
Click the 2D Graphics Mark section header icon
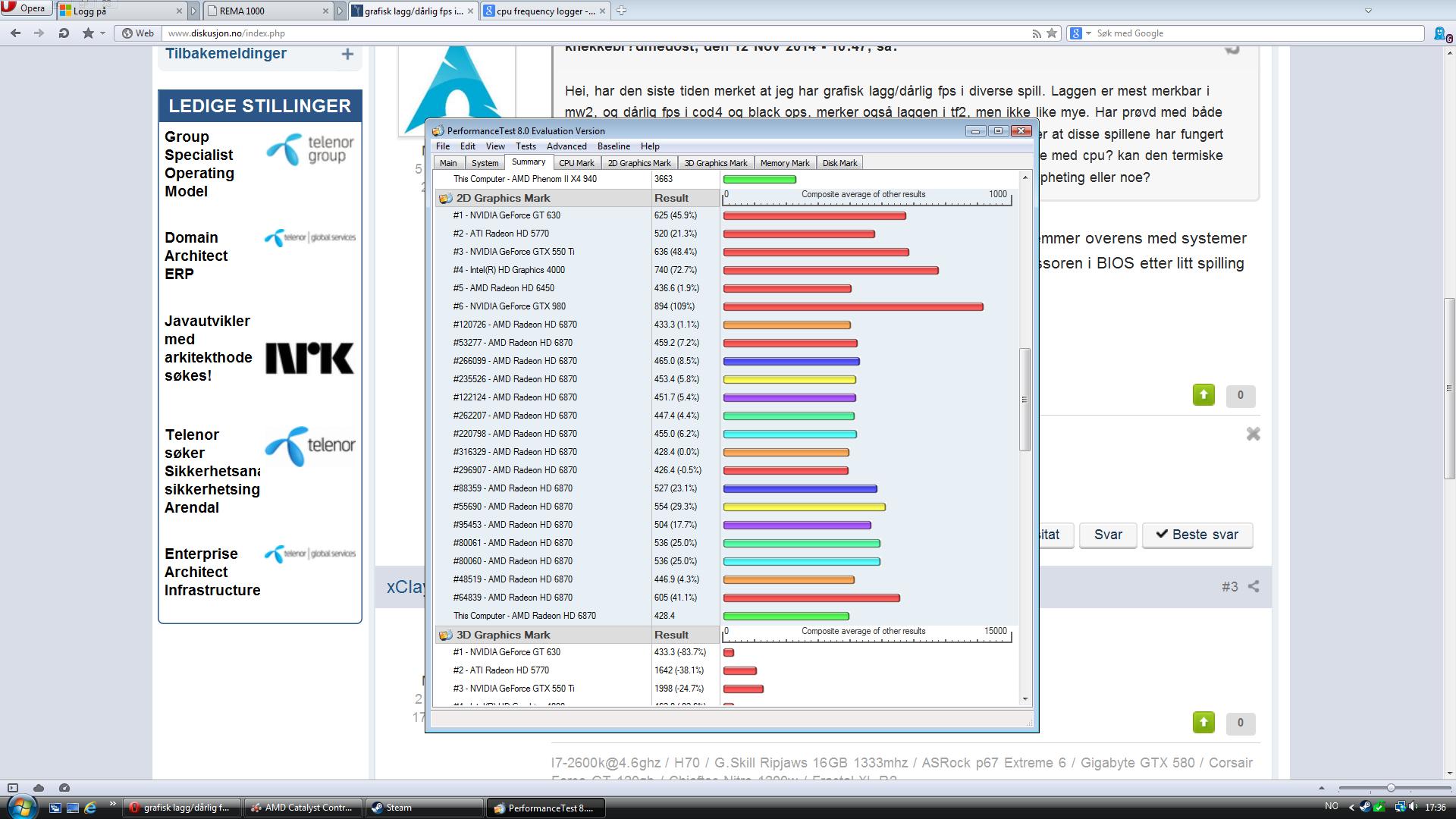tap(446, 198)
